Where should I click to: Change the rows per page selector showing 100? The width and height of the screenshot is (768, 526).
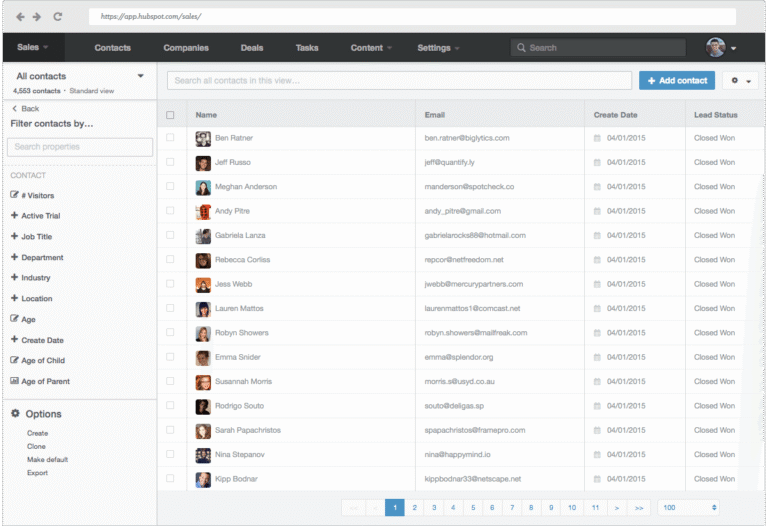pos(689,507)
